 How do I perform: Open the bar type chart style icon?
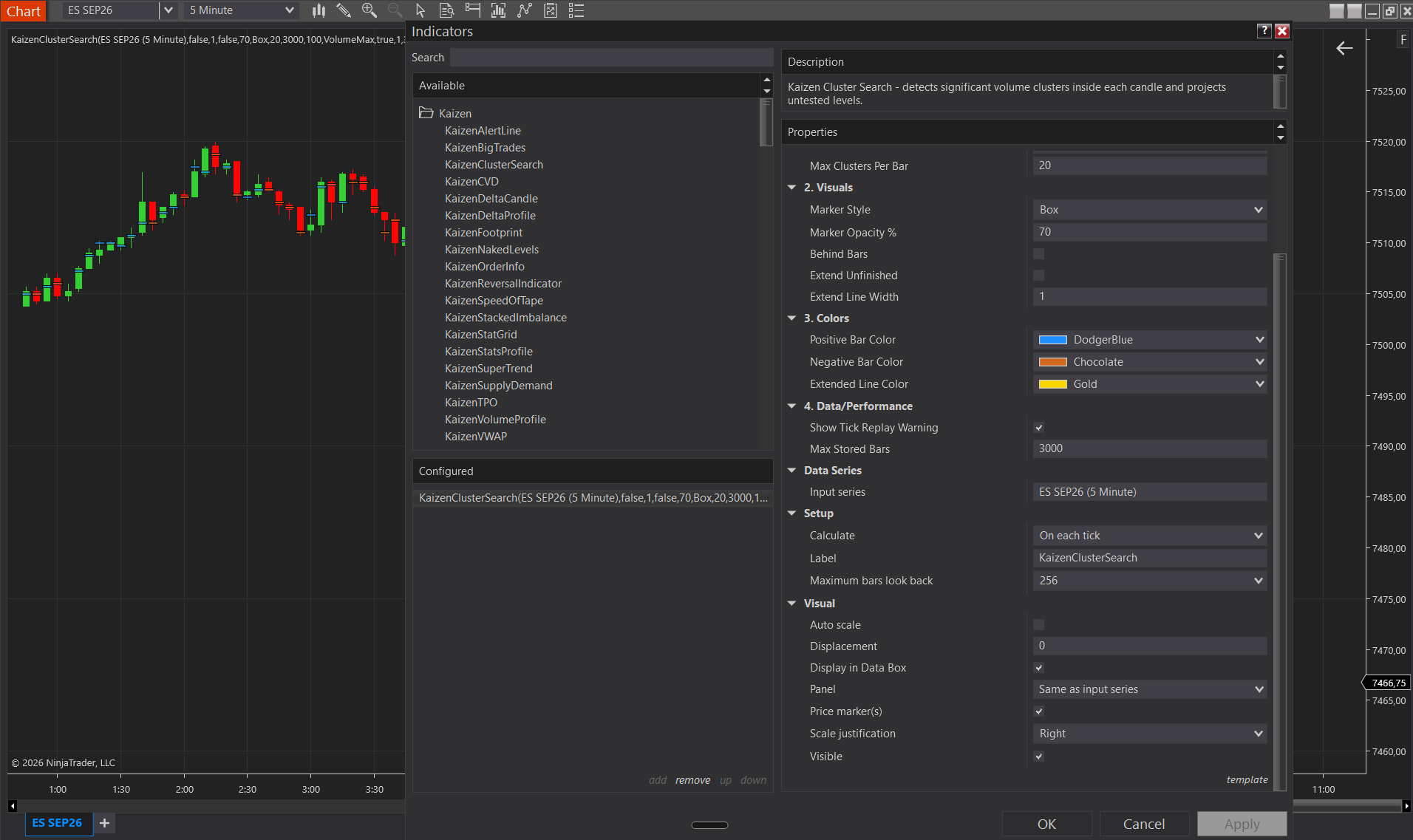tap(319, 10)
